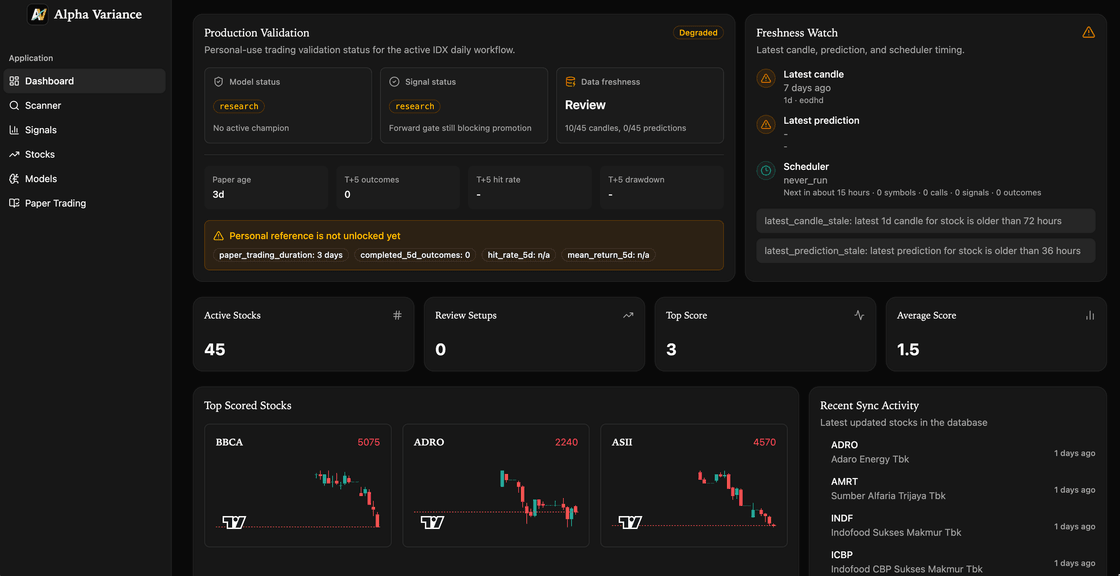Go to Signals in the sidebar
This screenshot has width=1120, height=576.
tap(84, 130)
